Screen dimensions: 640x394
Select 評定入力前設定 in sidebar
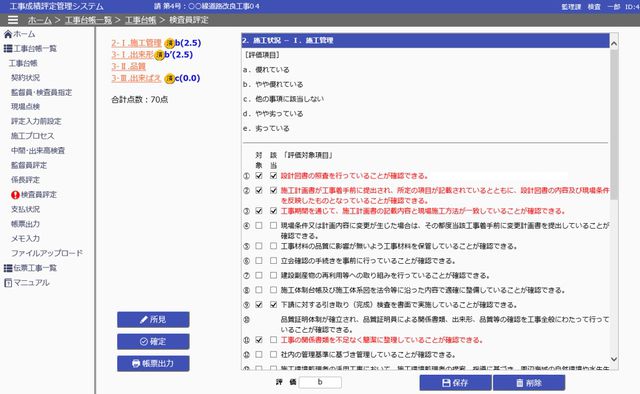coord(36,122)
